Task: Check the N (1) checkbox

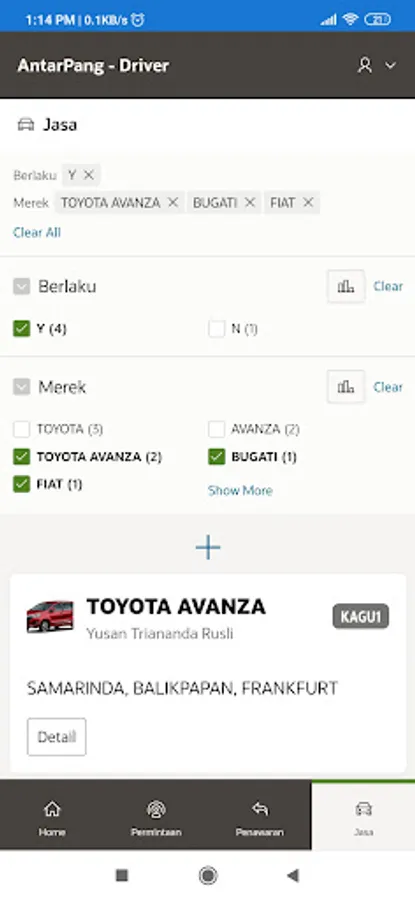Action: 216,329
